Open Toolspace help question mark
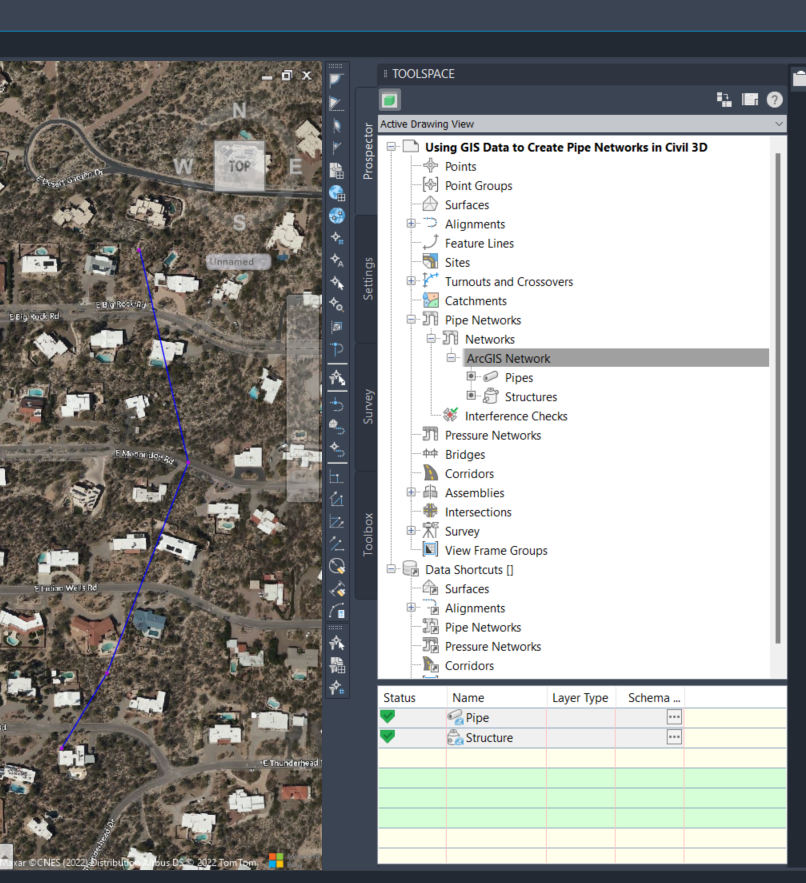Viewport: 806px width, 883px height. (774, 100)
